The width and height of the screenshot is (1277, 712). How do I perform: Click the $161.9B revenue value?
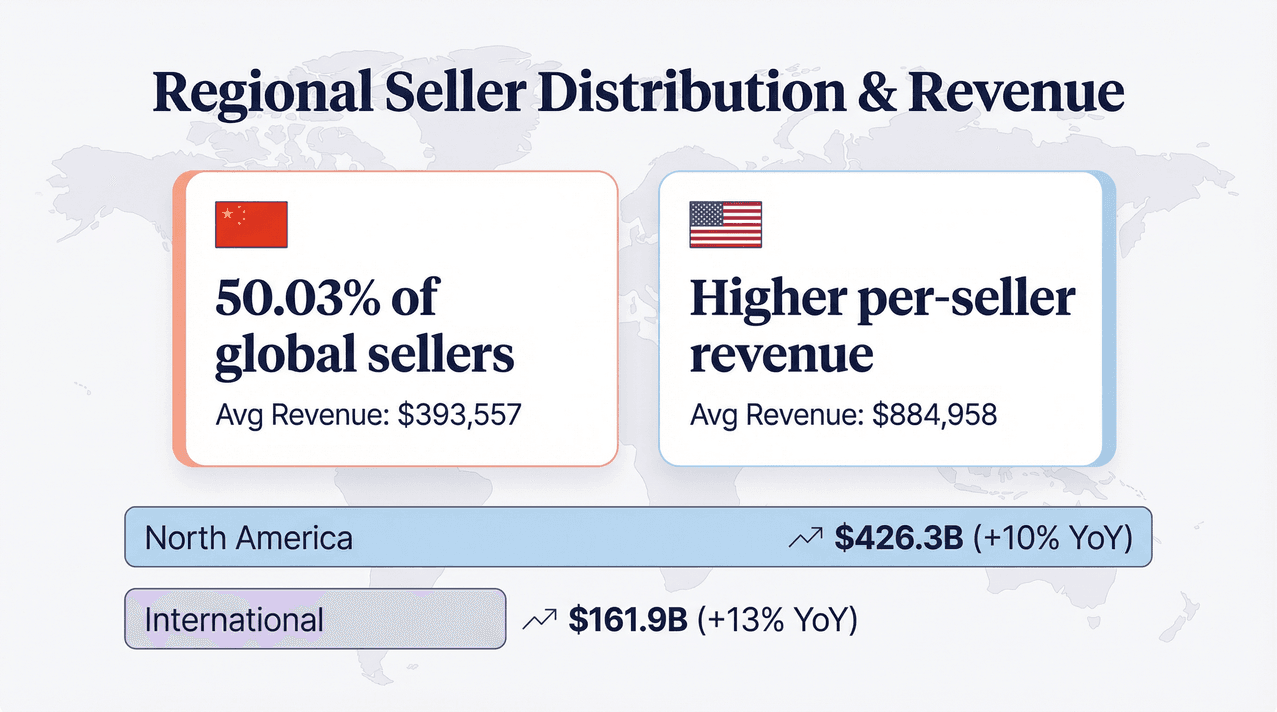(x=628, y=619)
